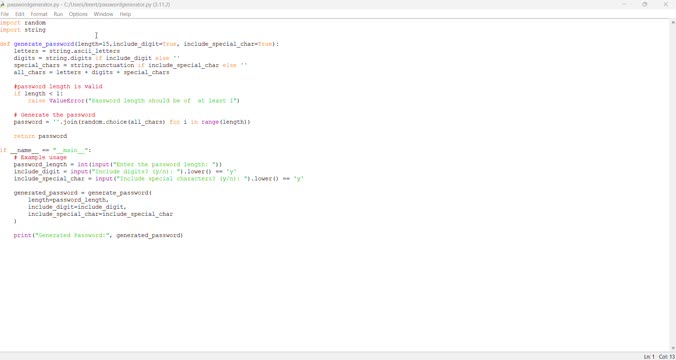The width and height of the screenshot is (676, 360).
Task: Close the passwordgenerator.py window
Action: [x=665, y=4]
